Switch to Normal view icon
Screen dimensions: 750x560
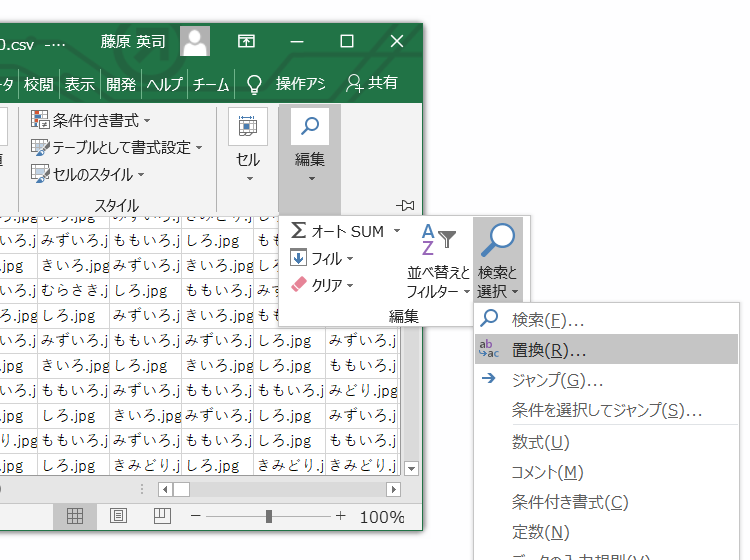(x=75, y=516)
